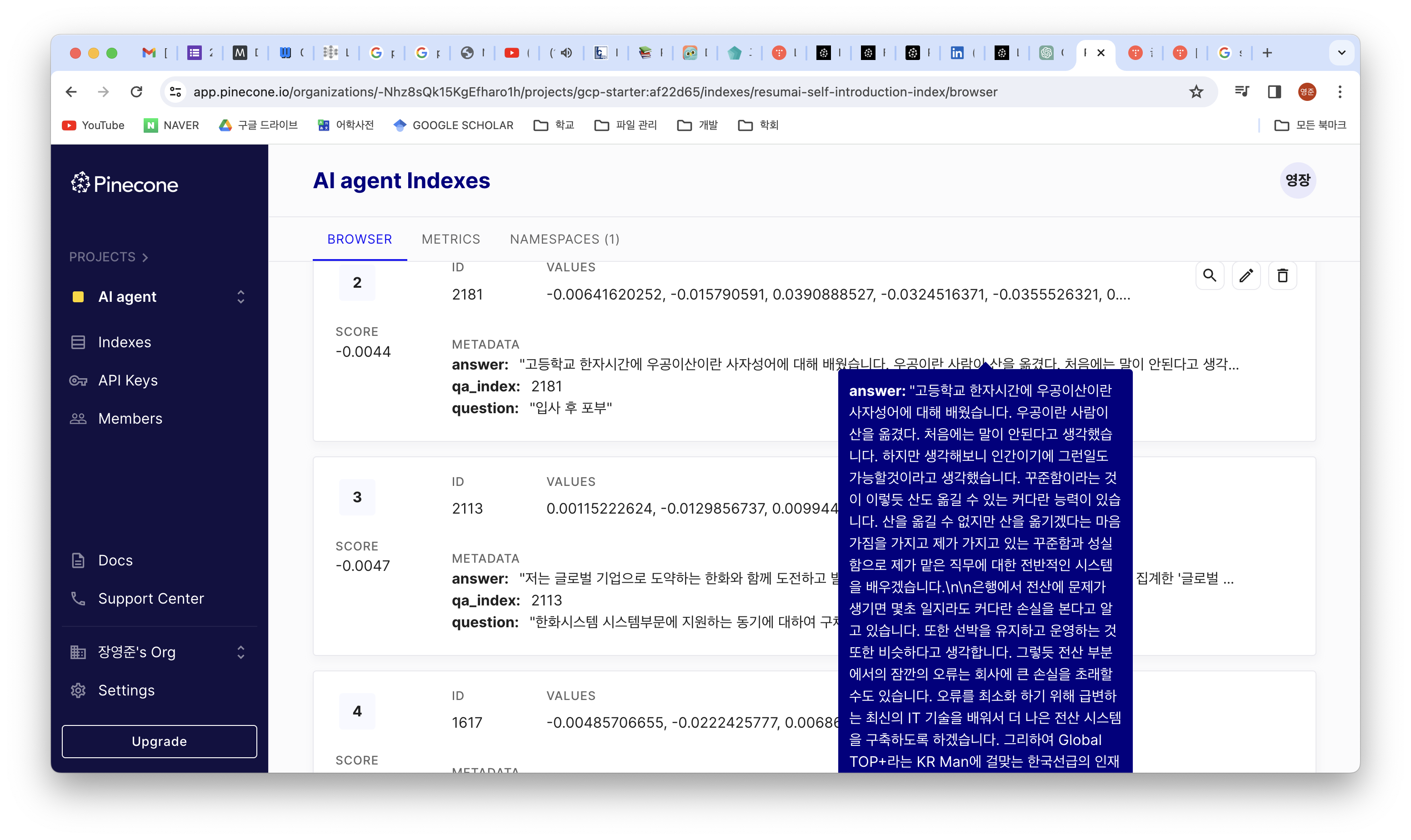This screenshot has height=840, width=1411.
Task: Close the active browser tab
Action: pyautogui.click(x=1101, y=53)
